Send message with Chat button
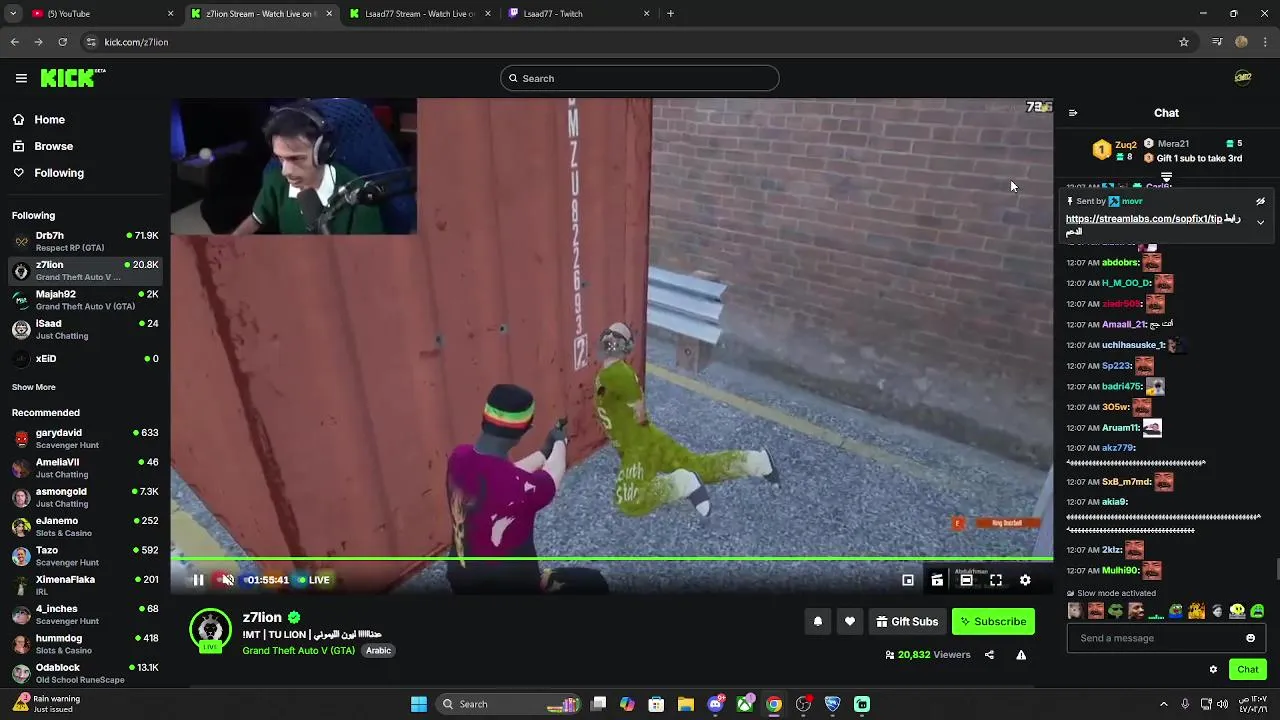 click(1248, 669)
